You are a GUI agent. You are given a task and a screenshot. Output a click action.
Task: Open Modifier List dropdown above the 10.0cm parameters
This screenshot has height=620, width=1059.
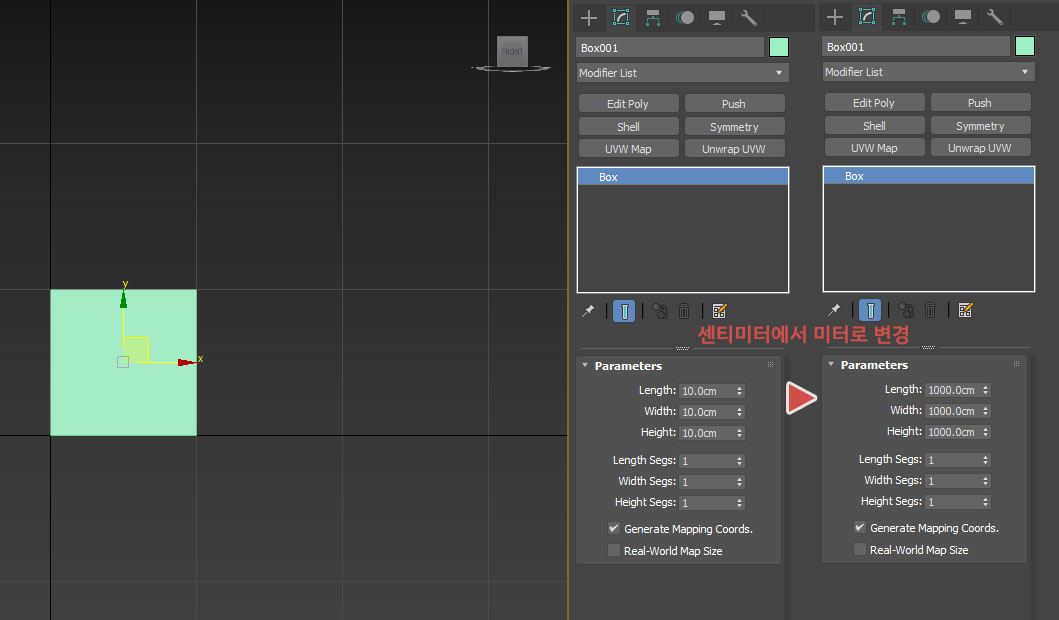(x=683, y=73)
